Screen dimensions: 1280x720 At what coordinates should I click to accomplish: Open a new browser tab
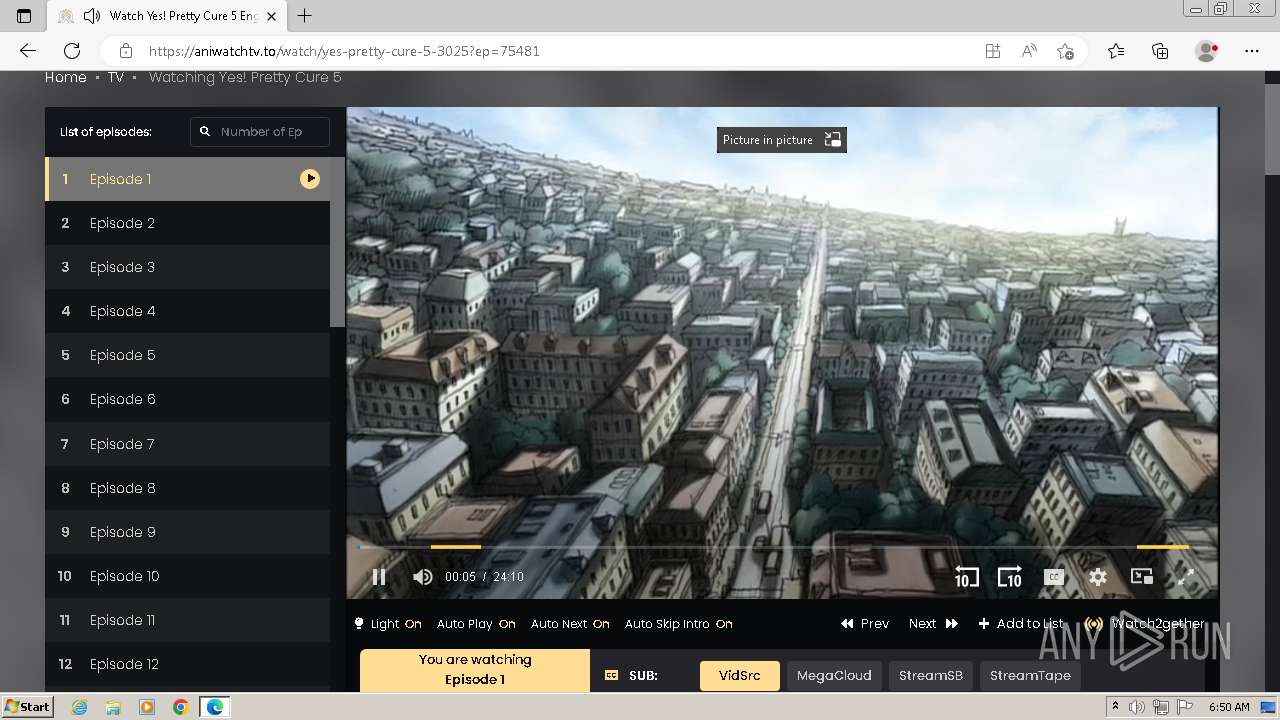[305, 16]
